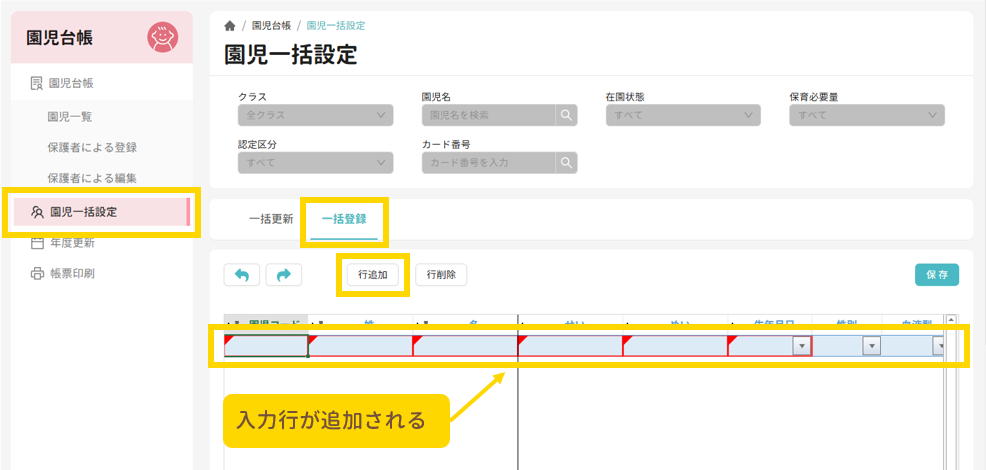Click the home icon in breadcrumb
This screenshot has height=470, width=986.
pos(231,25)
